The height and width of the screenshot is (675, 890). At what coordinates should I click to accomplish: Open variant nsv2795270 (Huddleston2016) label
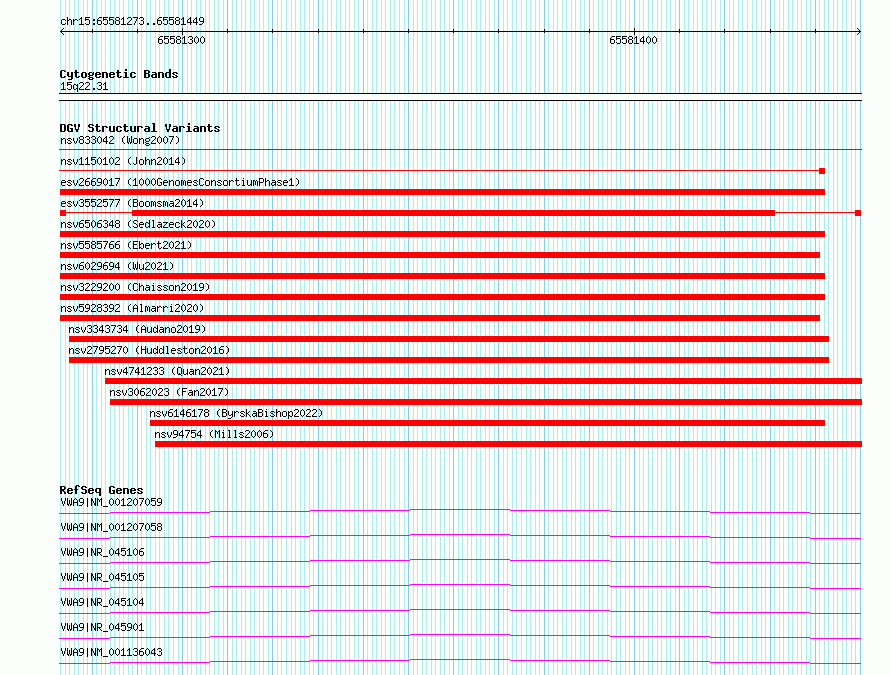149,350
